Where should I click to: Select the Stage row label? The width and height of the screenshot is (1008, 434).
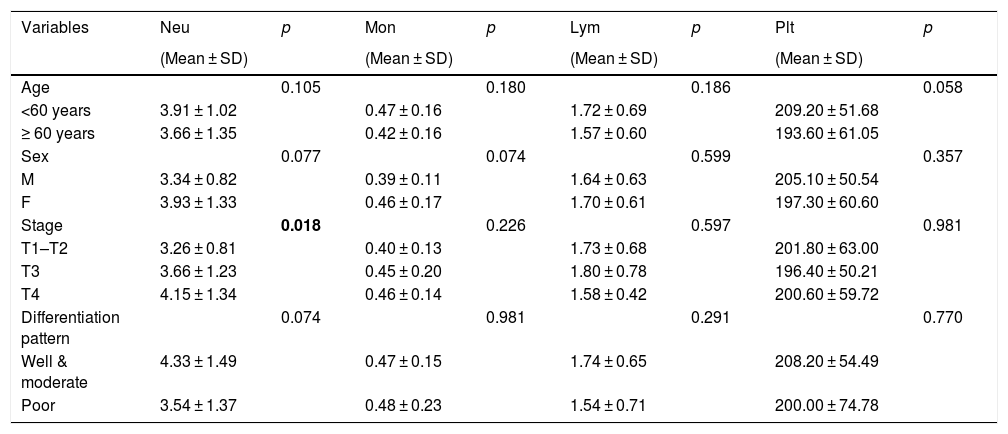click(x=41, y=226)
